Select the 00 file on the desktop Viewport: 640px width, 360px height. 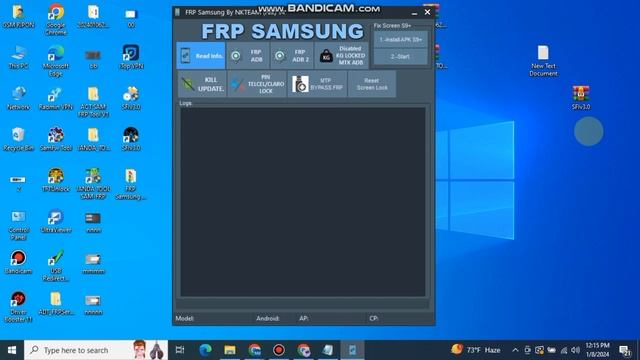pos(131,19)
